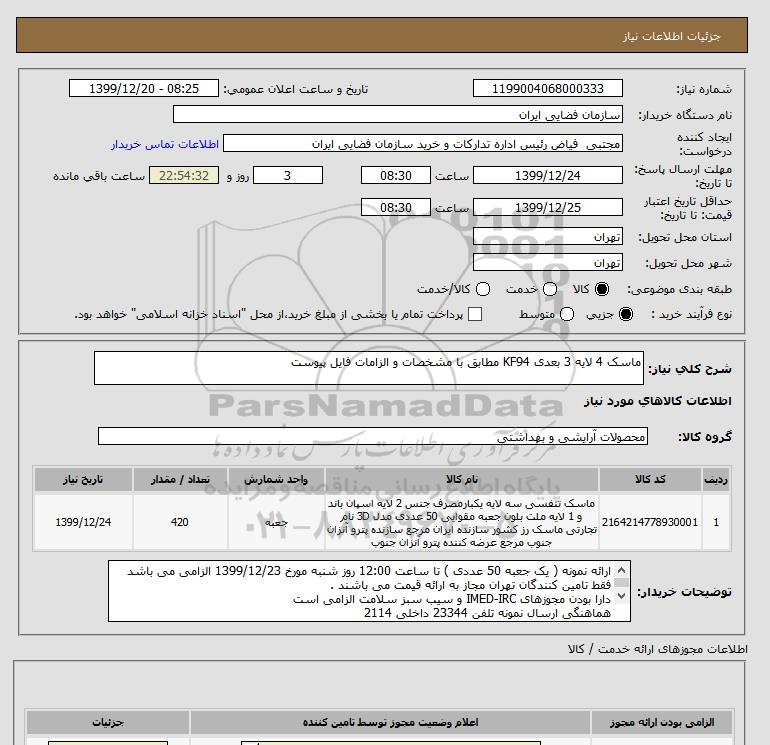Viewport: 770px width, 745px height.
Task: Click the کد کالا column header
Action: pos(650,479)
